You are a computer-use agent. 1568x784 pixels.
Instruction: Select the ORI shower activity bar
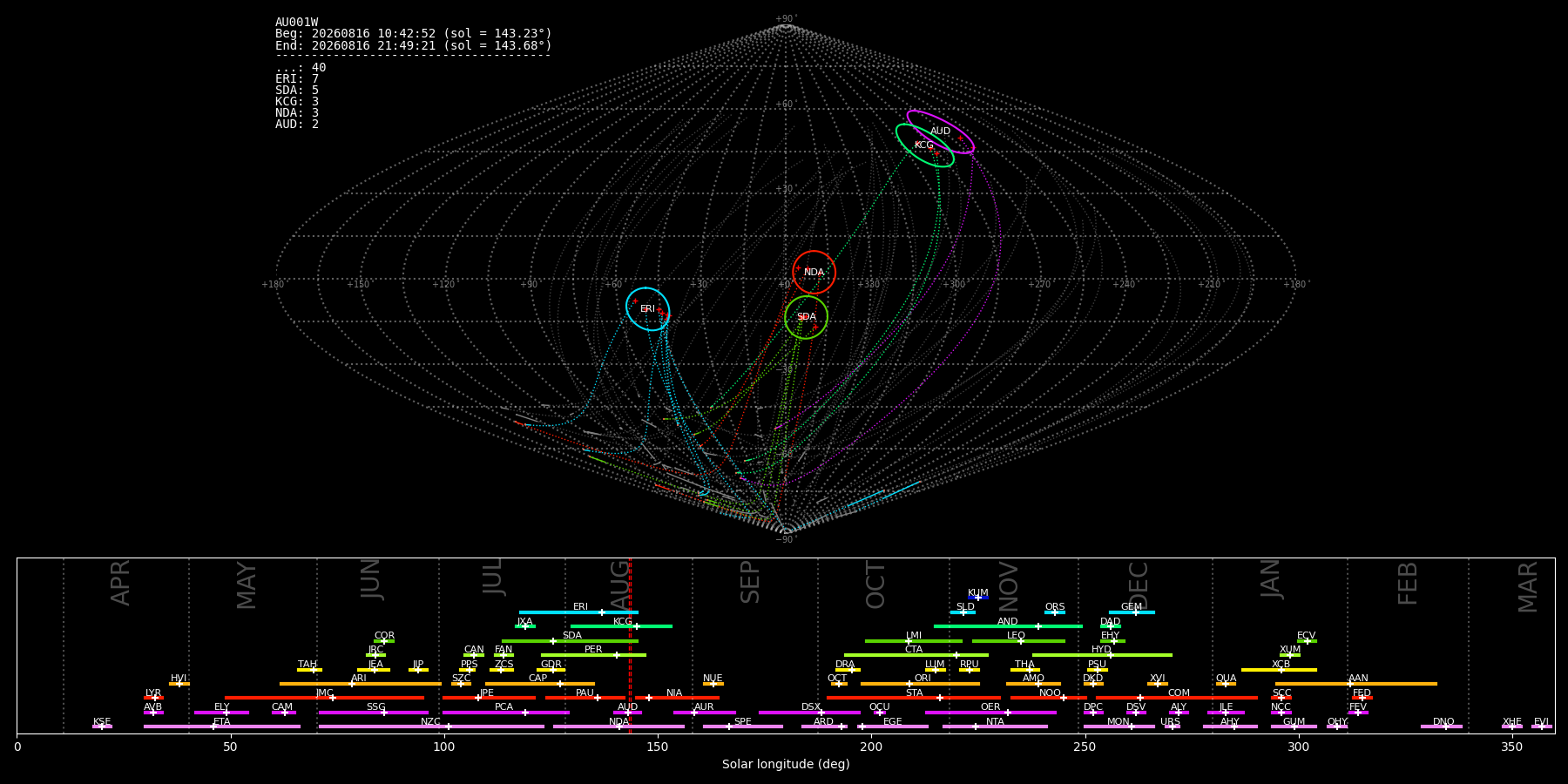click(x=920, y=684)
